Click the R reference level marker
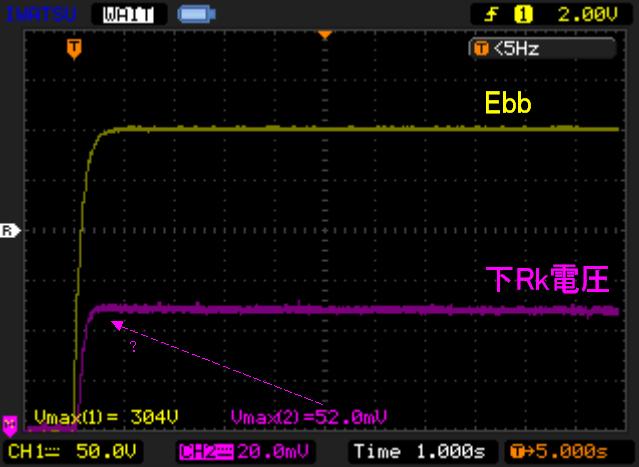Viewport: 639px width, 467px height. (10, 231)
